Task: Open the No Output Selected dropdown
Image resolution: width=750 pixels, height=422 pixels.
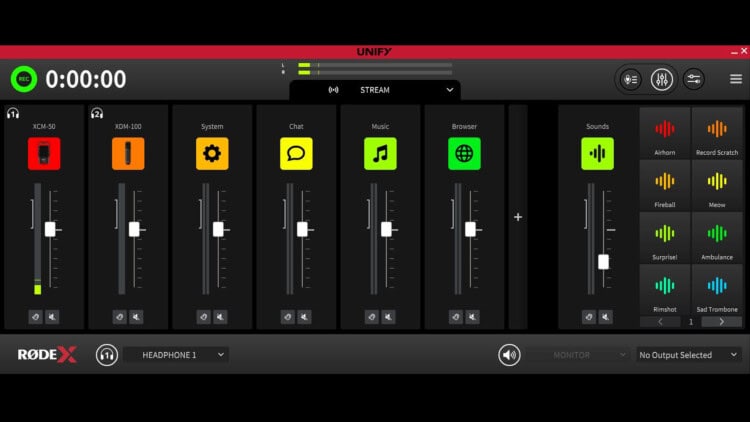Action: click(688, 355)
